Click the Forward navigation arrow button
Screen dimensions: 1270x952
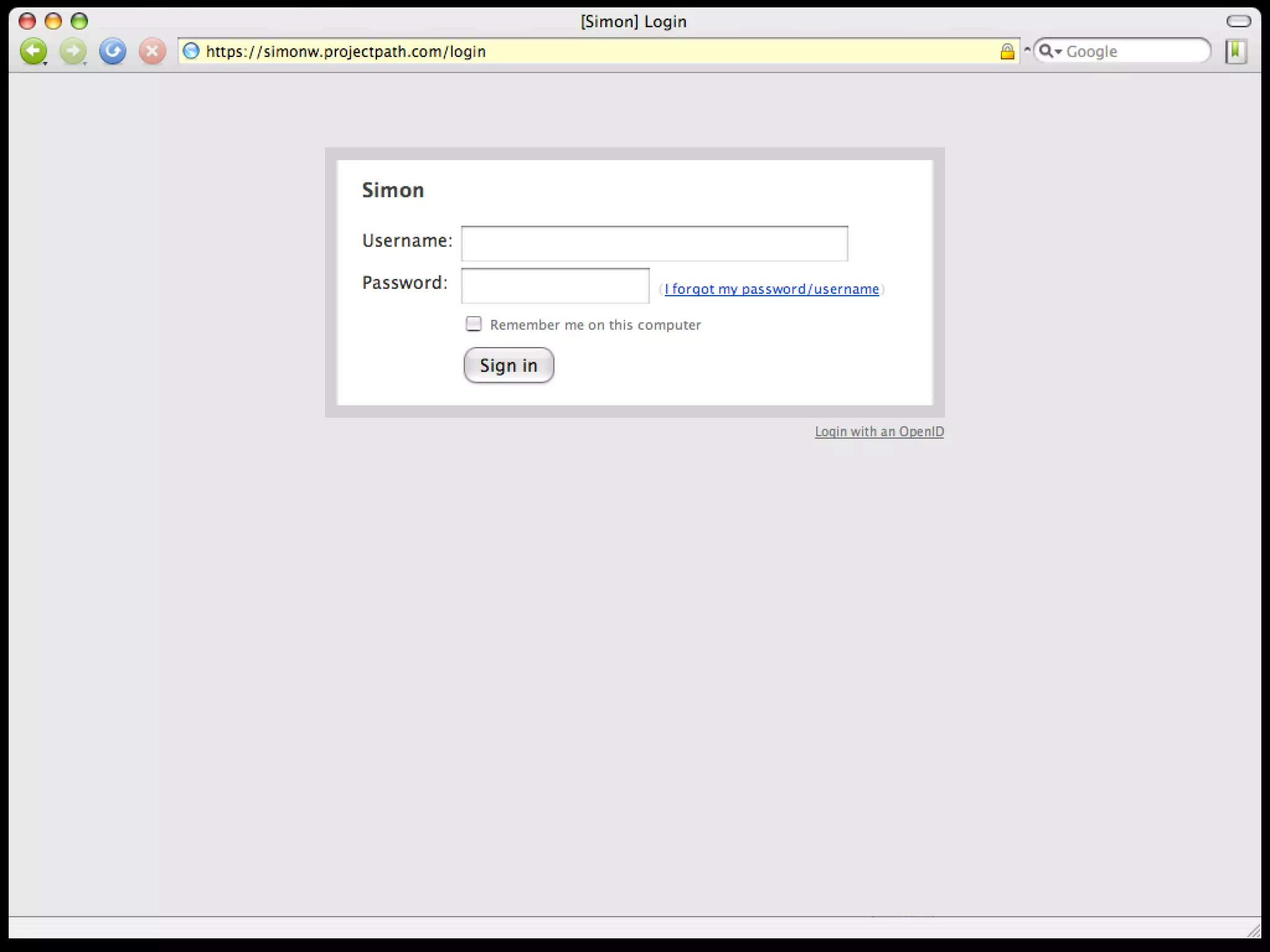72,50
